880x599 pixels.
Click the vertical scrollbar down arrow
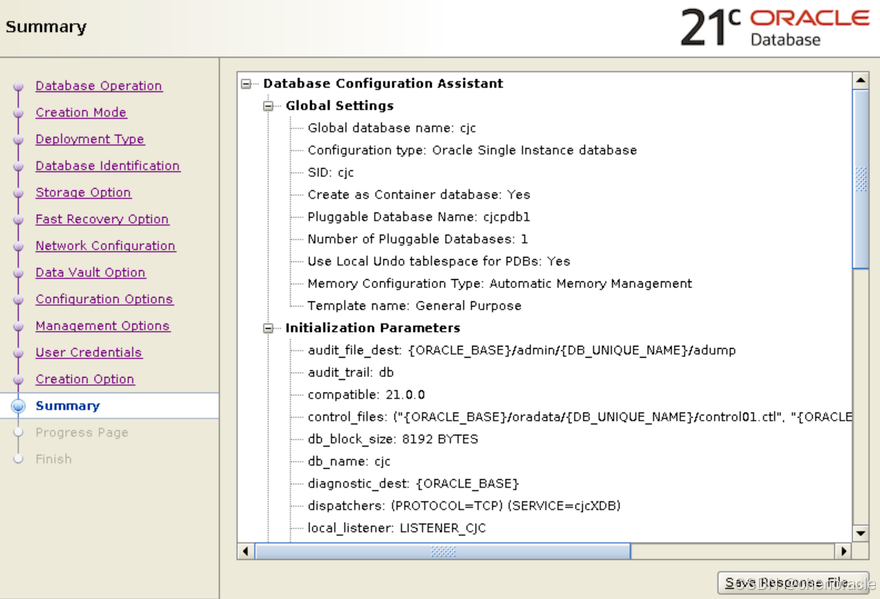[860, 533]
